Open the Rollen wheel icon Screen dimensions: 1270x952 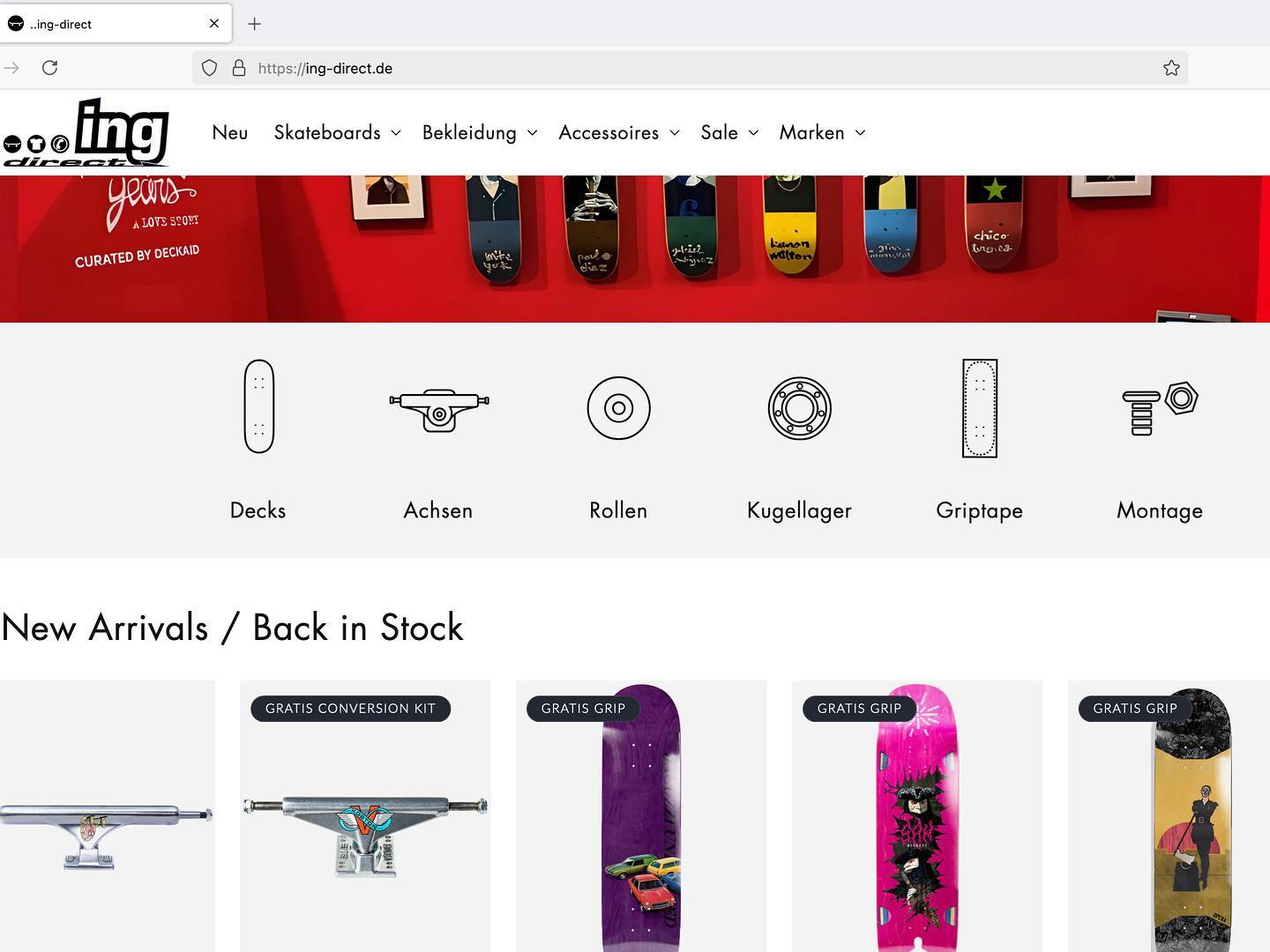click(x=618, y=408)
